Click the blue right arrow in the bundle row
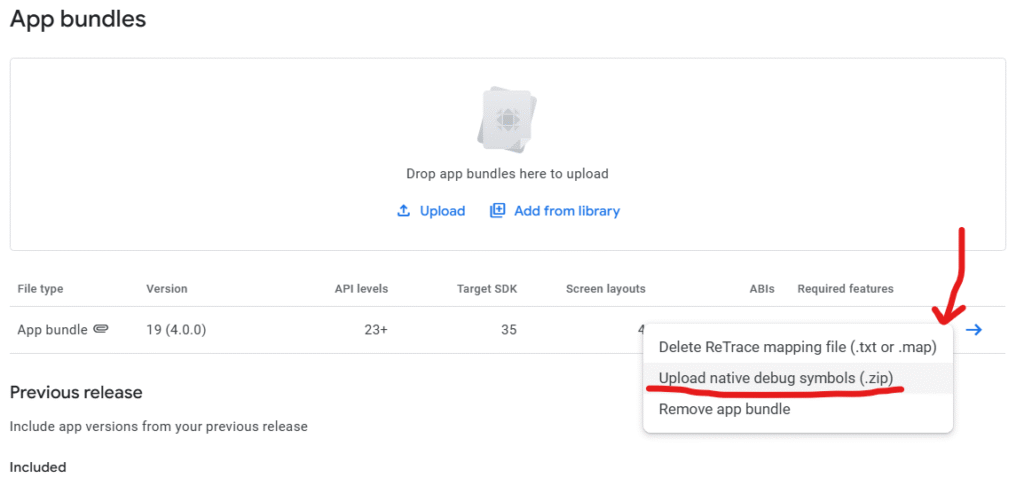 tap(974, 330)
